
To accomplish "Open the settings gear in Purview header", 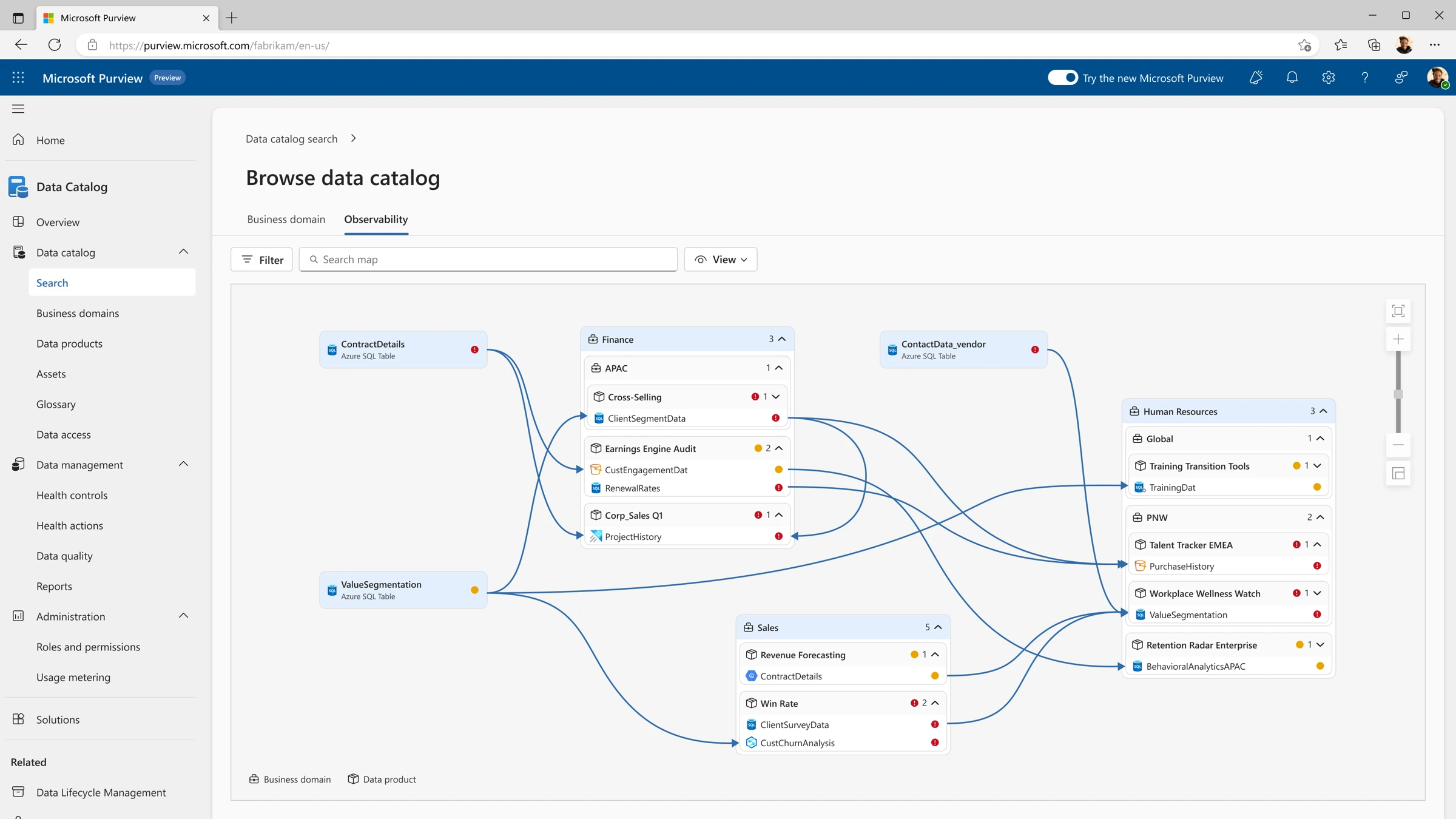I will point(1329,78).
